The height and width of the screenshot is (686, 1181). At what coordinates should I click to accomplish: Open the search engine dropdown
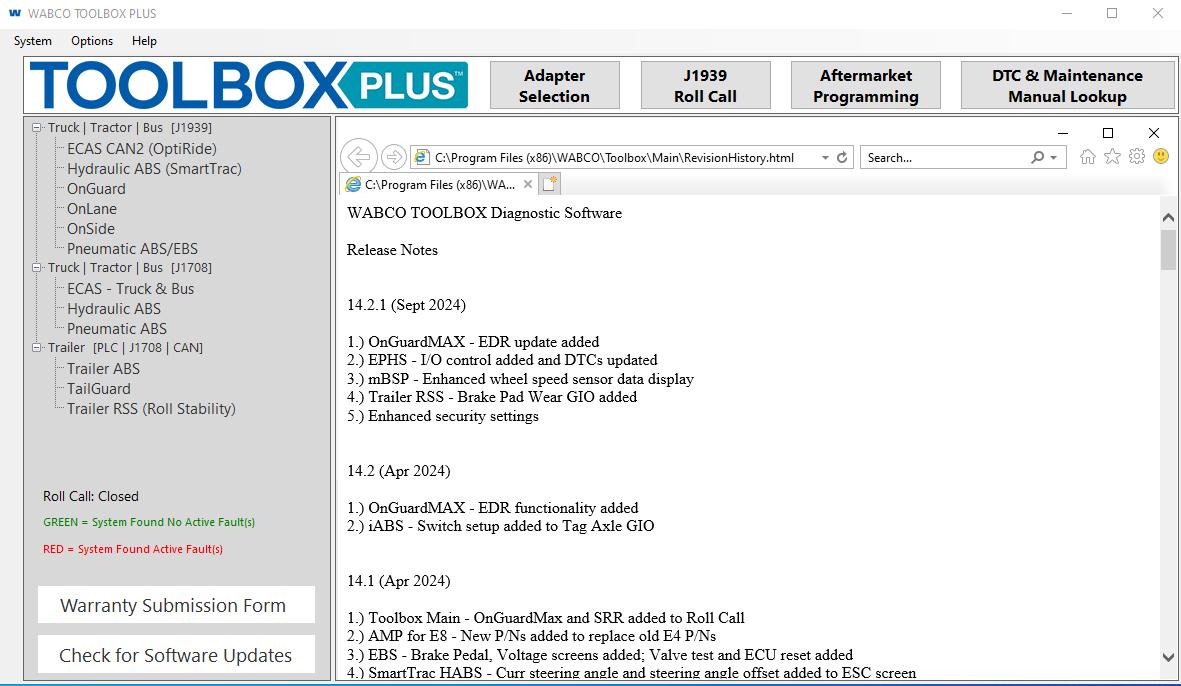pyautogui.click(x=1053, y=157)
